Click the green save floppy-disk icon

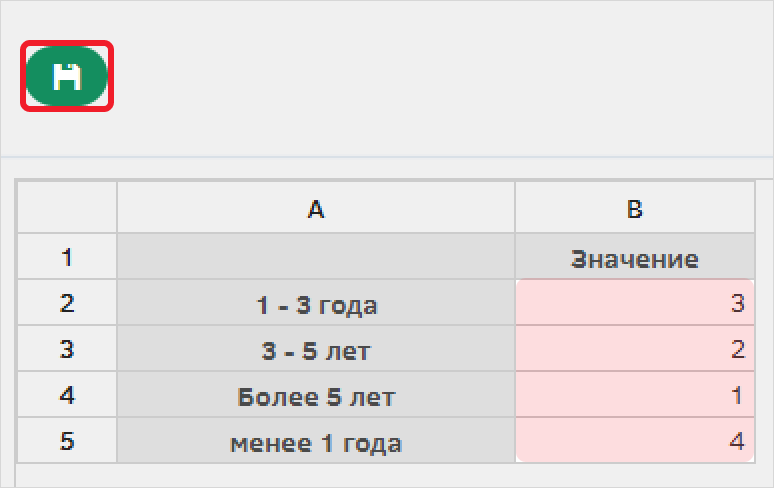tap(67, 76)
